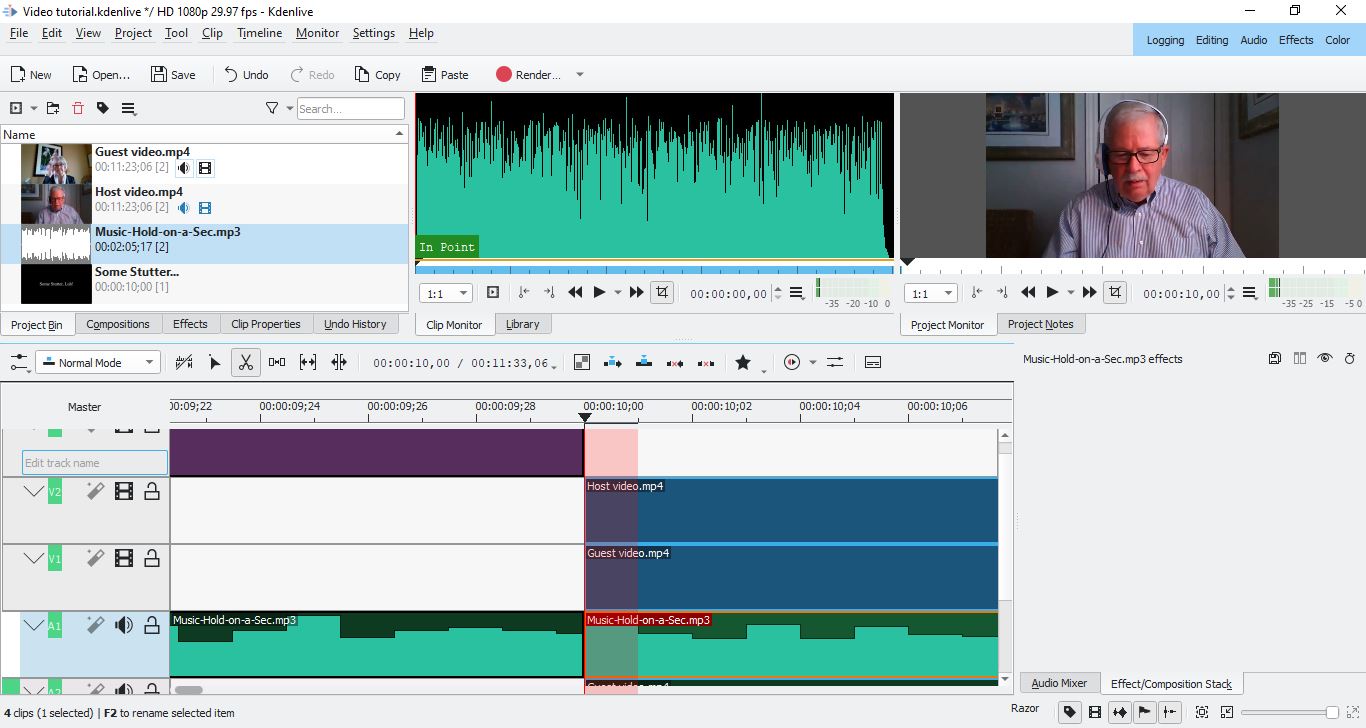The image size is (1366, 728).
Task: Toggle show video thumbnails in status bar
Action: 1095,712
